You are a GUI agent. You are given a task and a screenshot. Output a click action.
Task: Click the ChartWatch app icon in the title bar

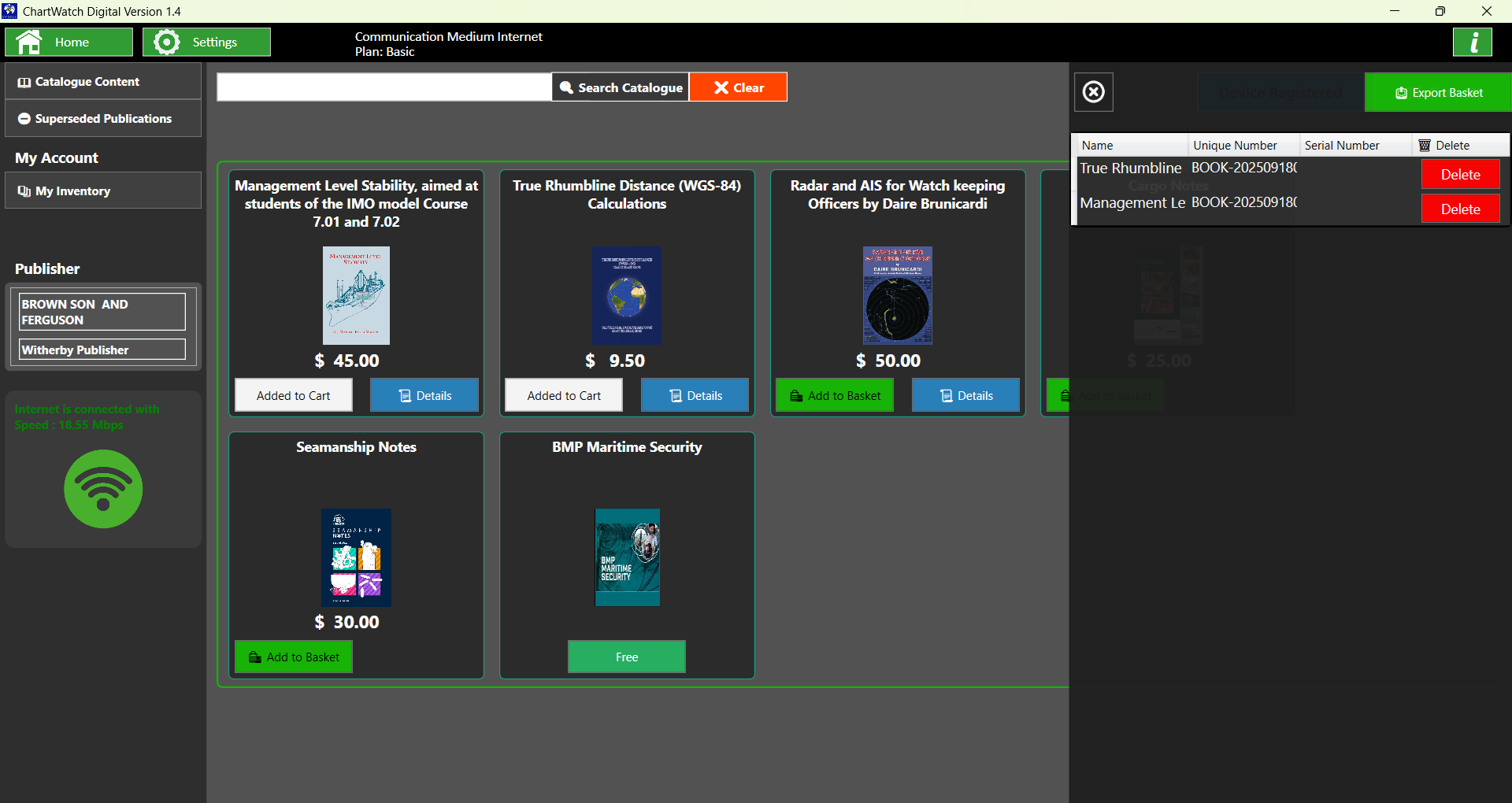click(x=10, y=11)
